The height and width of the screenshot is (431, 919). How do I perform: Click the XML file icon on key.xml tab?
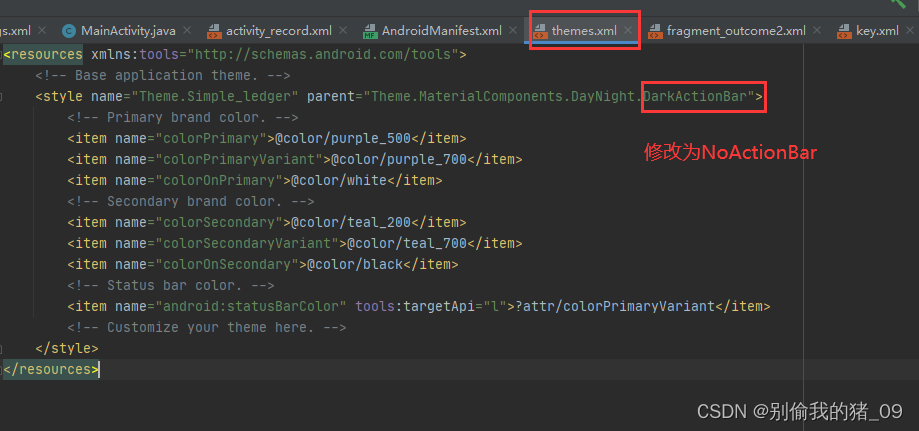pyautogui.click(x=844, y=31)
